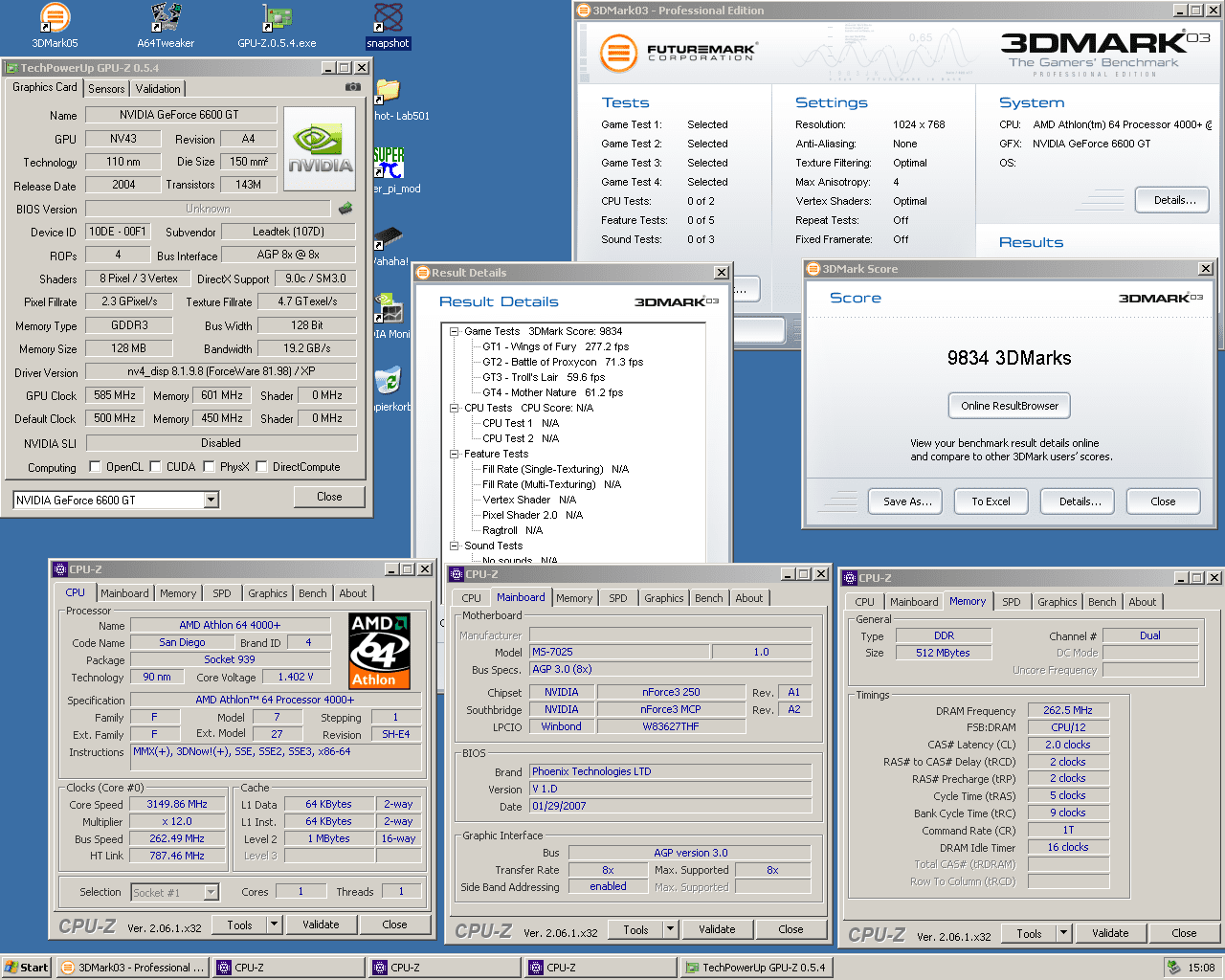Screen dimensions: 1225x980
Task: Click the system tray icon next to clock
Action: pos(1173,968)
